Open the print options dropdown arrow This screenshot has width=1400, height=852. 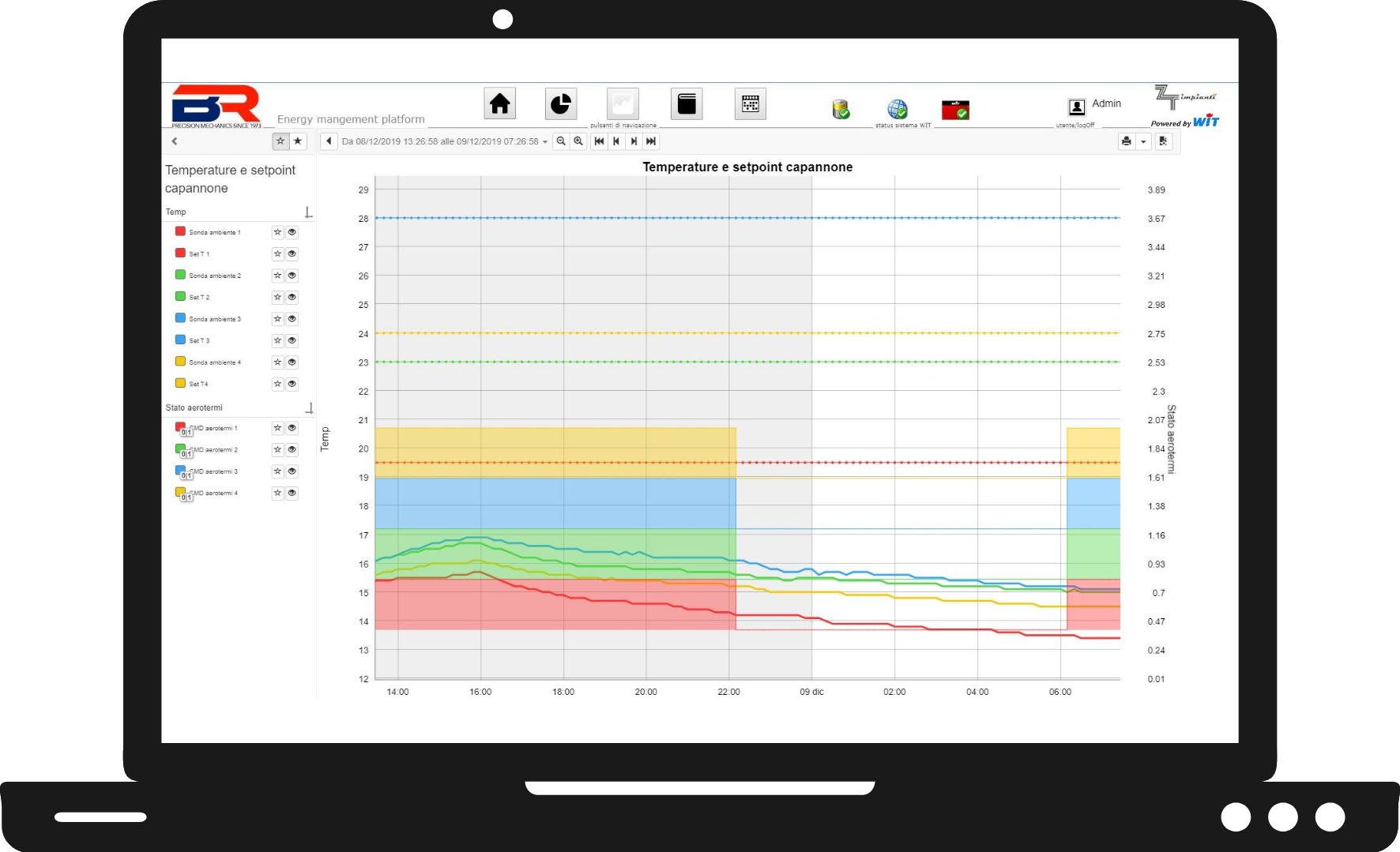[1143, 141]
